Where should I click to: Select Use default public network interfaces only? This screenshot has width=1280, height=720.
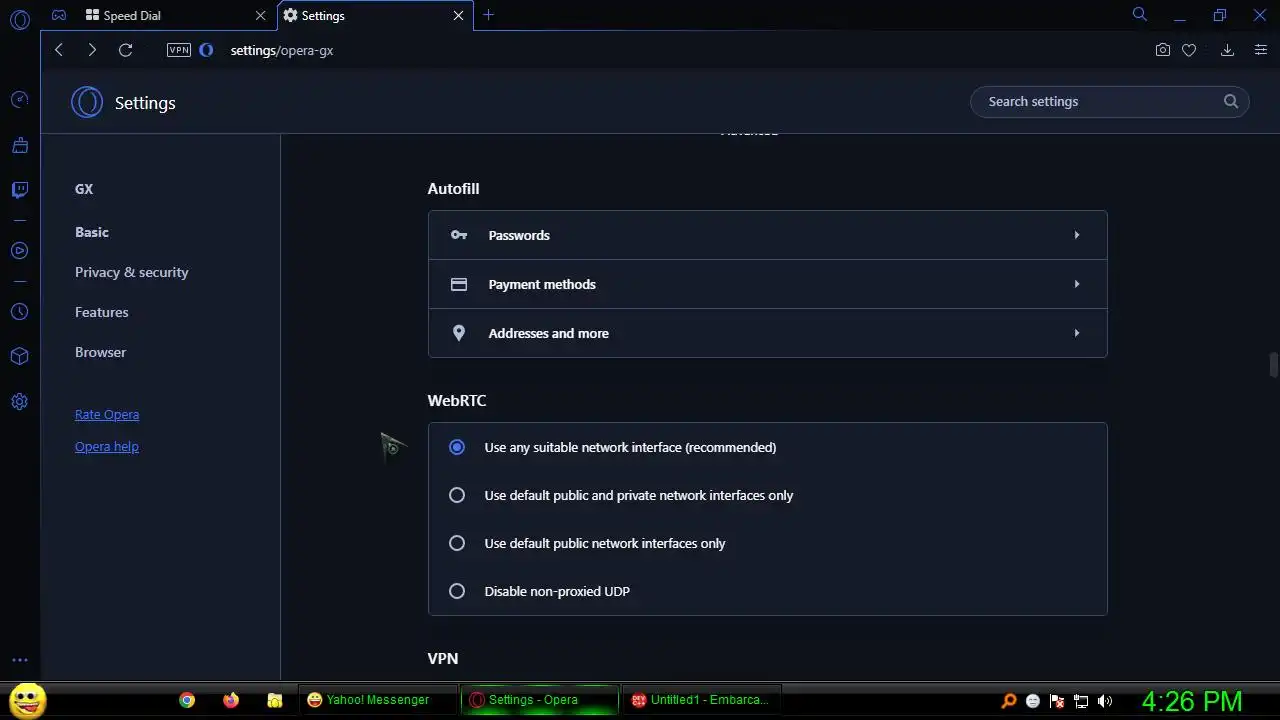tap(457, 543)
